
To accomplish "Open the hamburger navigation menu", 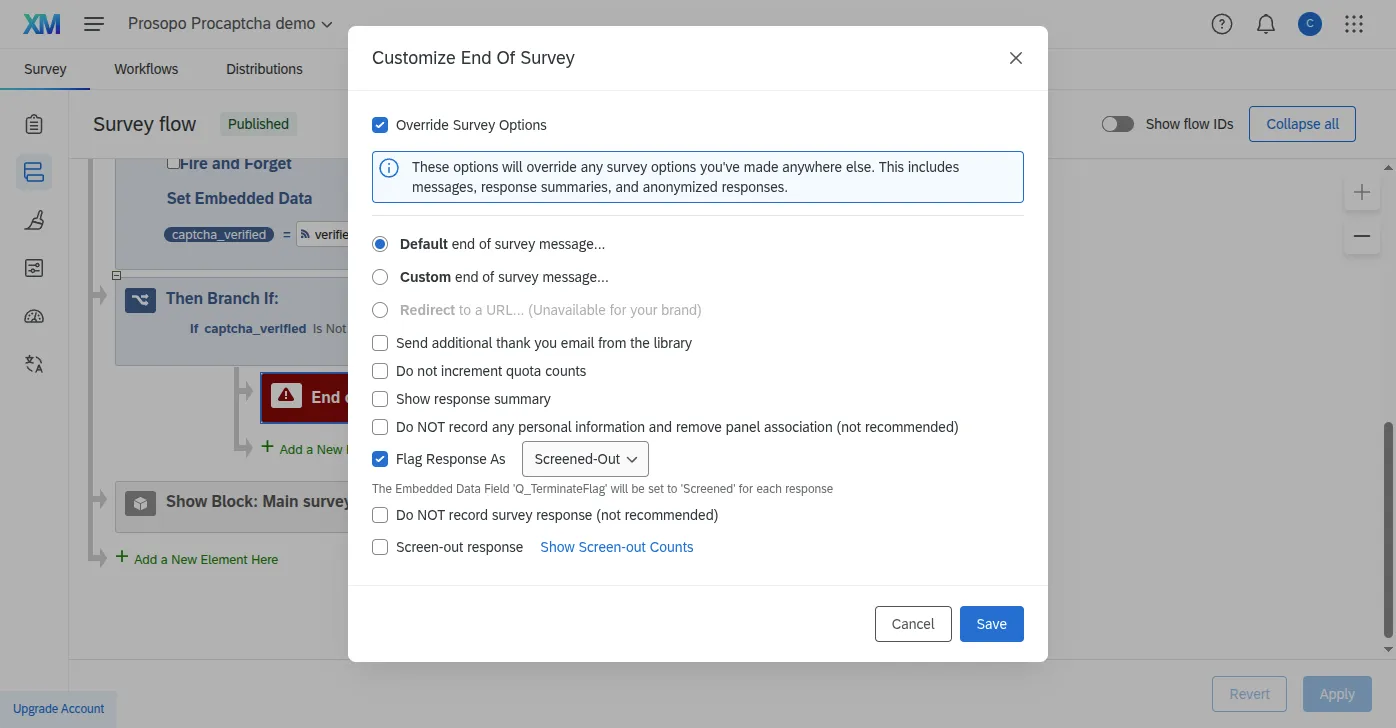I will (94, 24).
